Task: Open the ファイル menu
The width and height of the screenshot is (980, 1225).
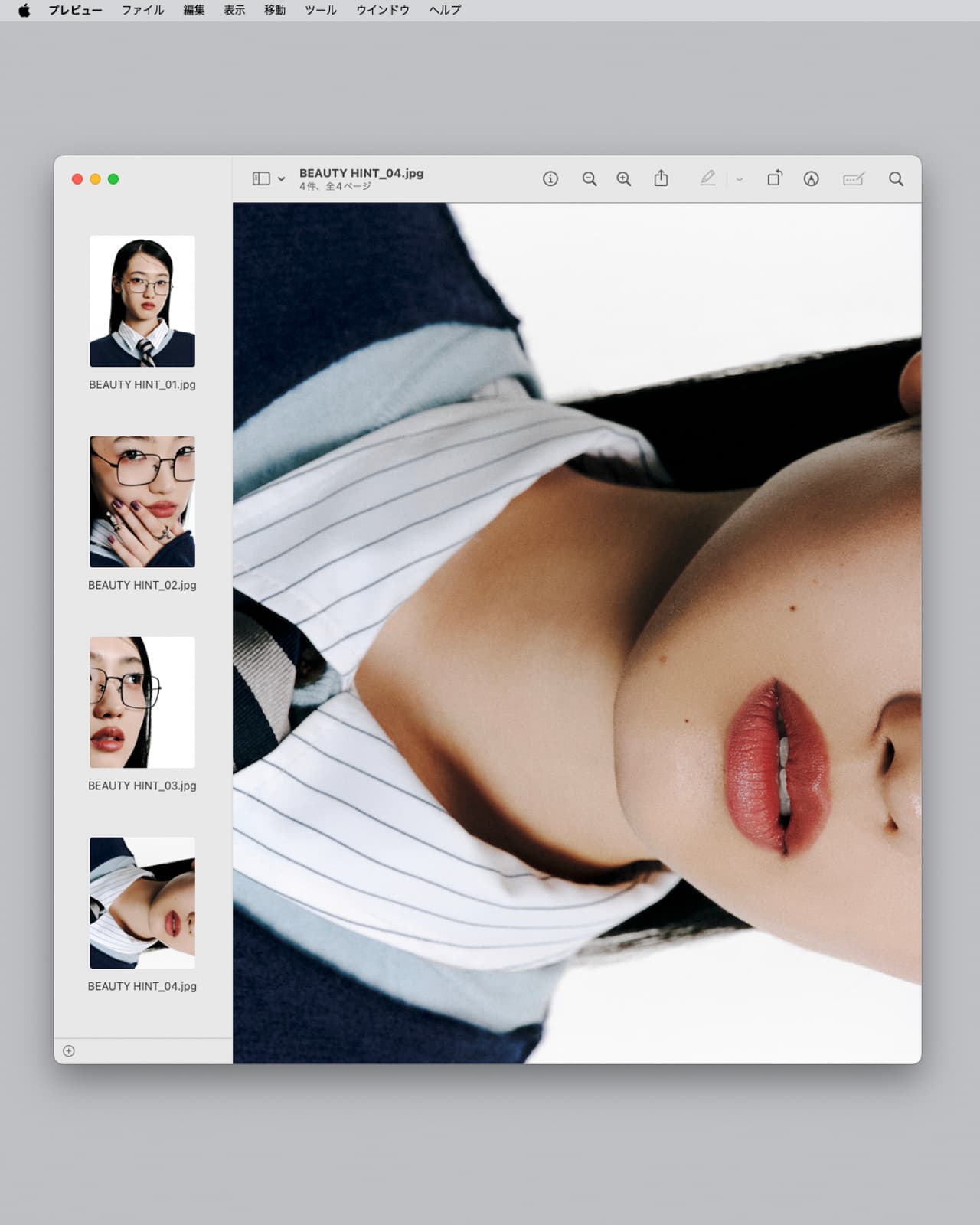Action: click(x=142, y=10)
